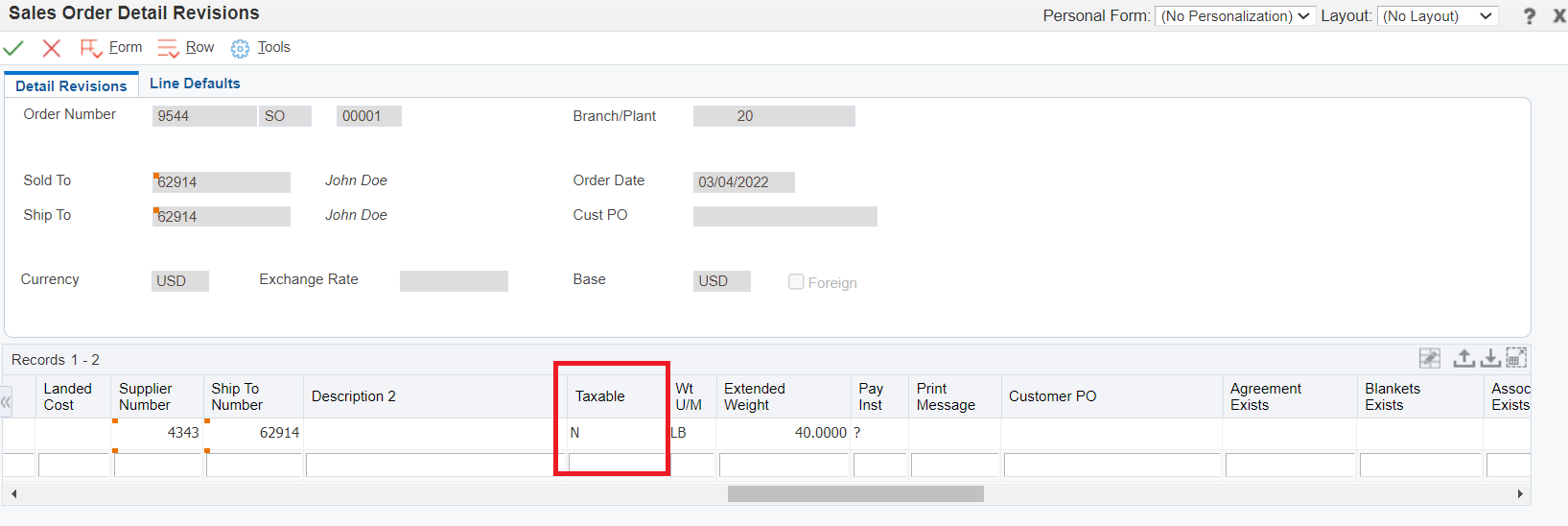
Task: Click Taxable cell value N
Action: click(x=617, y=433)
